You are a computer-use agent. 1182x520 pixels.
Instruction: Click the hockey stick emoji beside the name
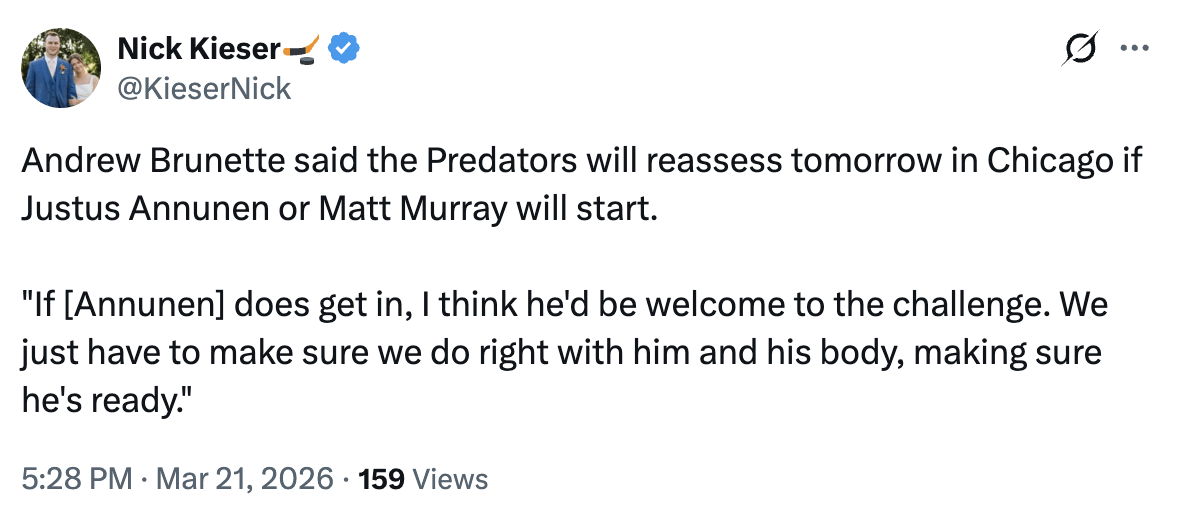coord(302,47)
